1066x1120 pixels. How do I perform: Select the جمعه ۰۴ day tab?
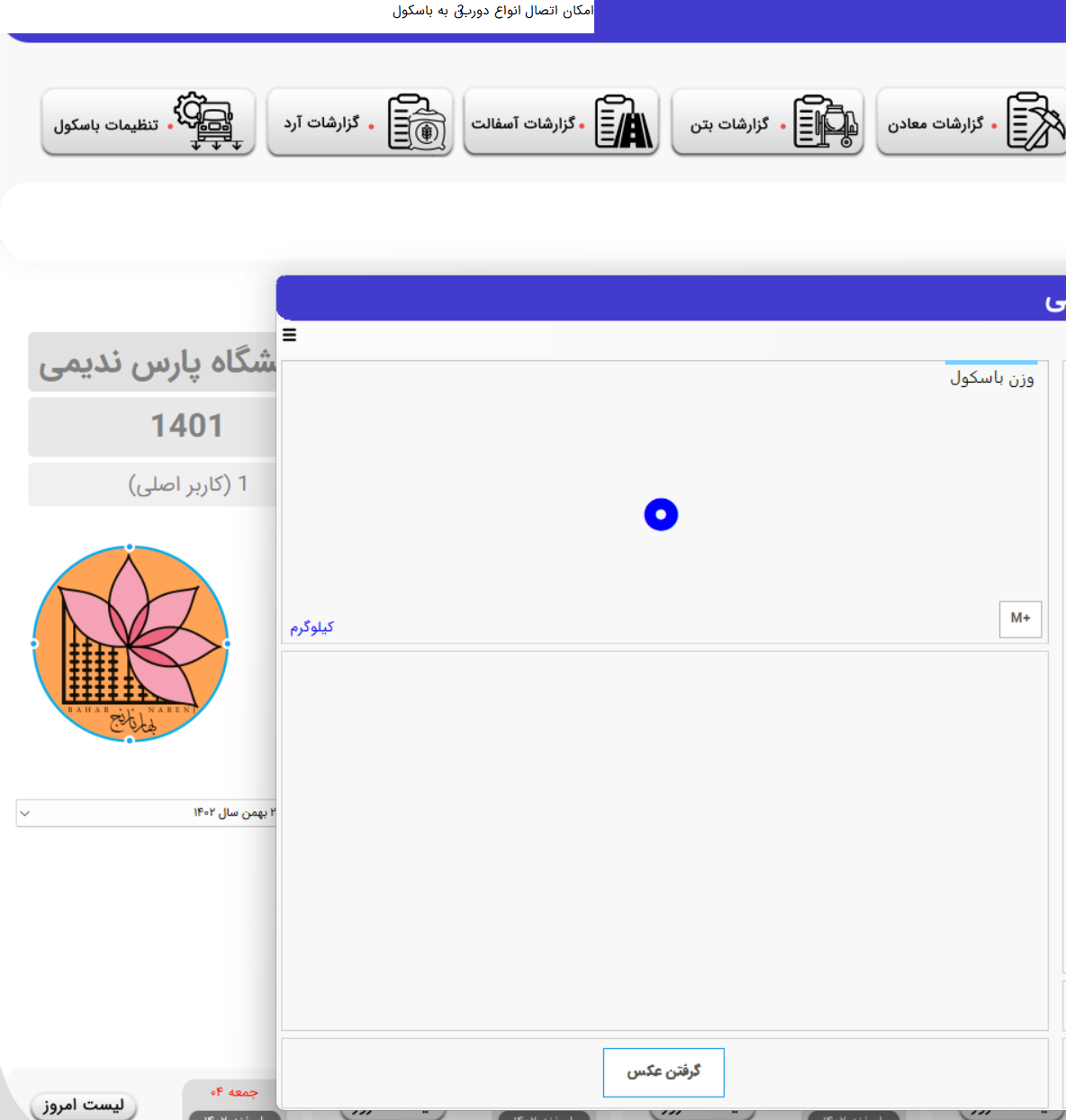(x=234, y=1092)
